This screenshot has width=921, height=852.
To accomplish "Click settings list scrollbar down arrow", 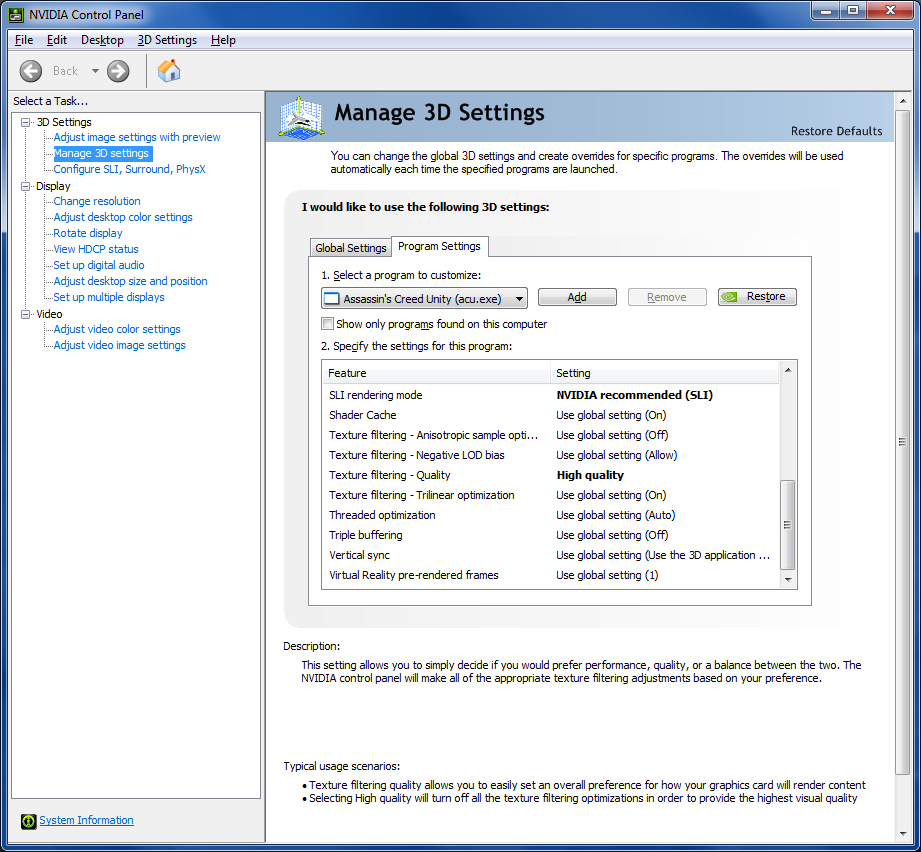I will [x=788, y=580].
